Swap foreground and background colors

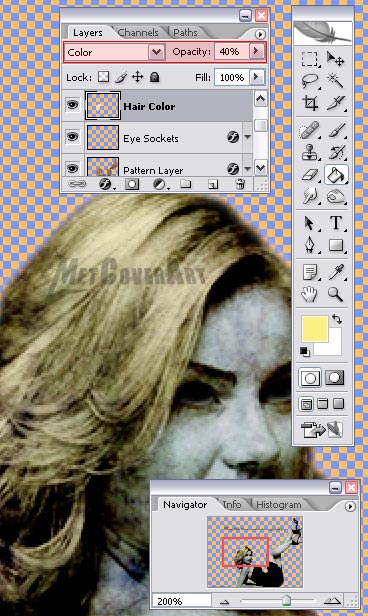(337, 319)
